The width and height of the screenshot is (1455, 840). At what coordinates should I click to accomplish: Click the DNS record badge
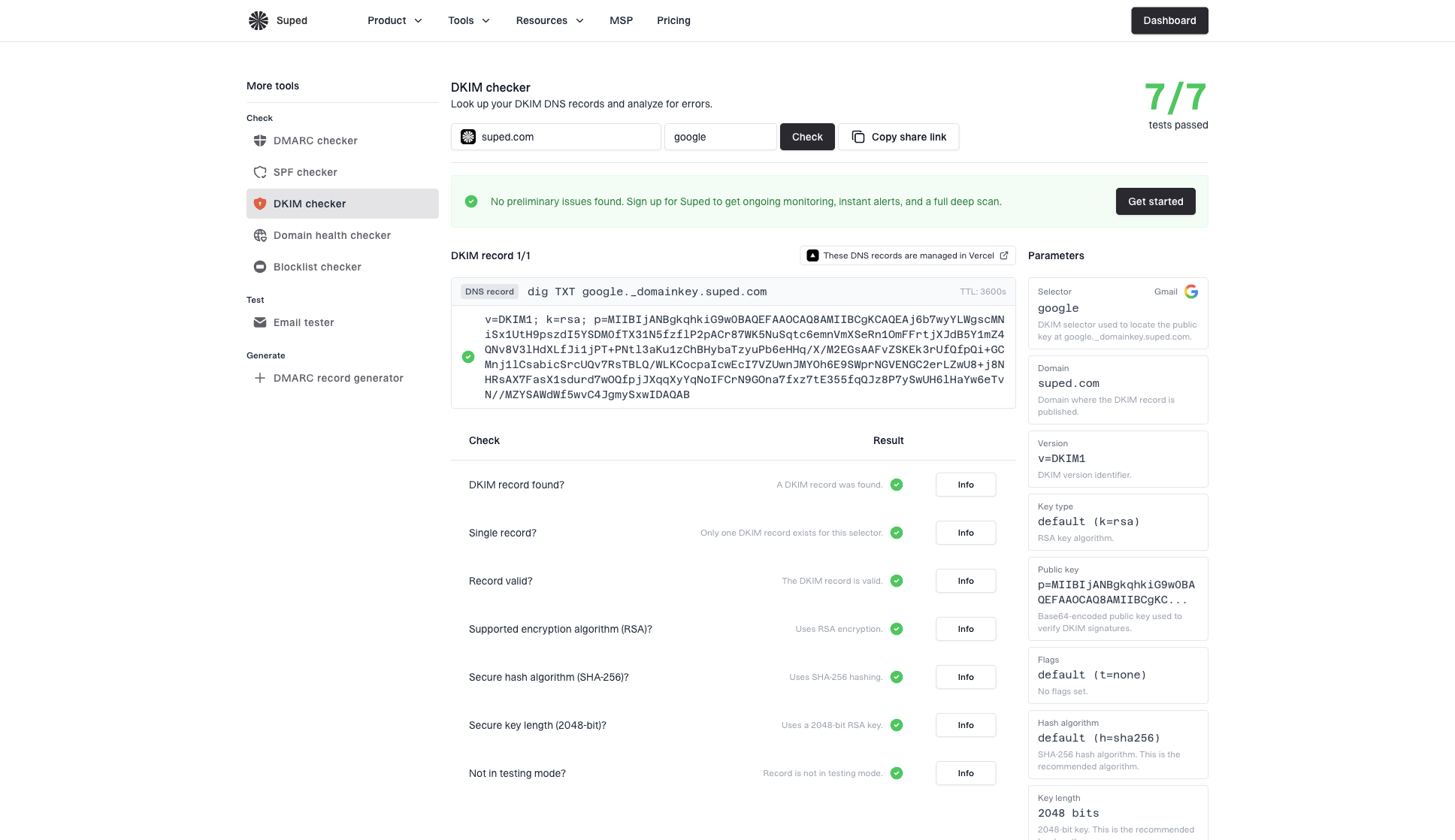point(489,292)
